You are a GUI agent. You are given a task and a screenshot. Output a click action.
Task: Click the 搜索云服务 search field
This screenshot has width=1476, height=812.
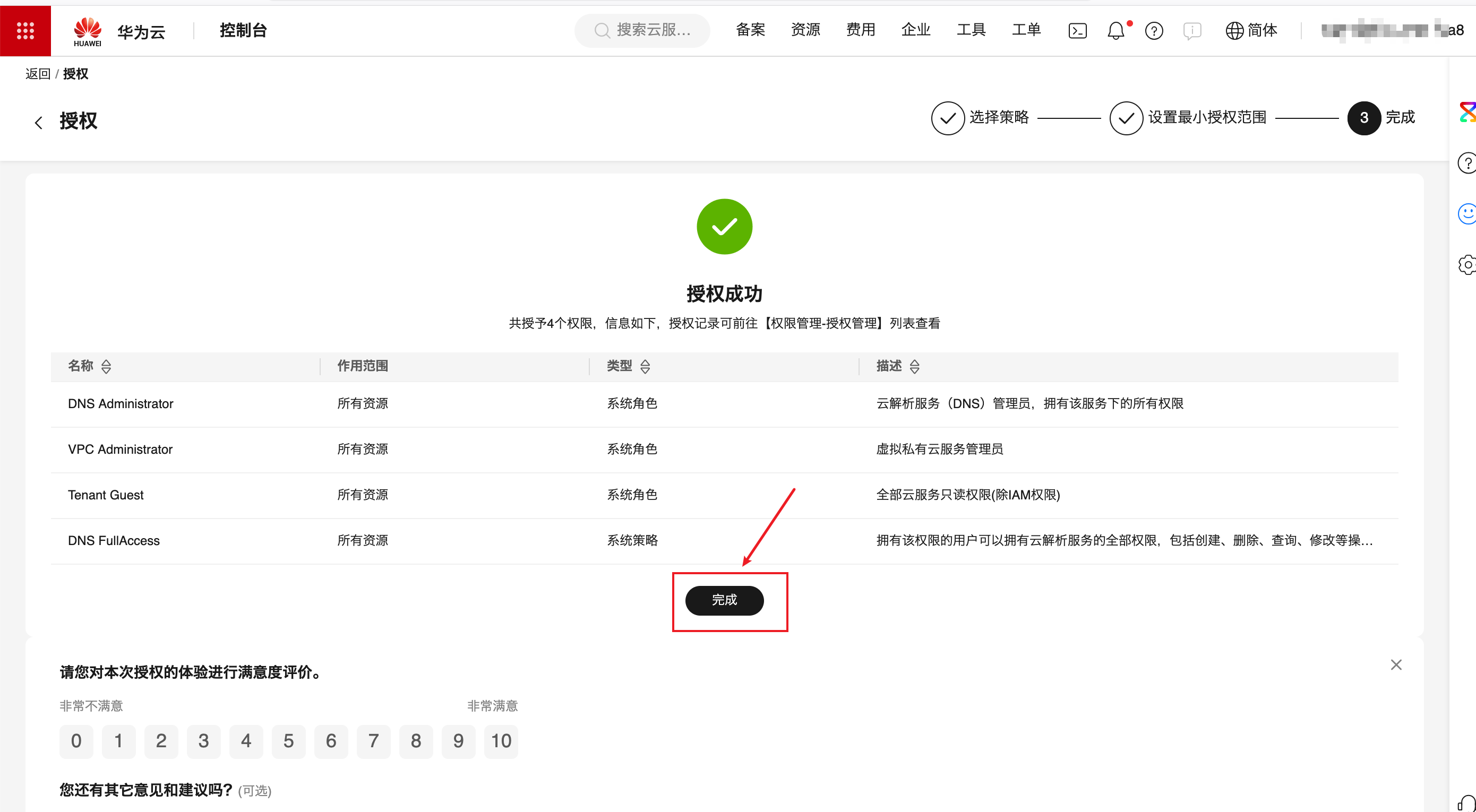coord(643,30)
